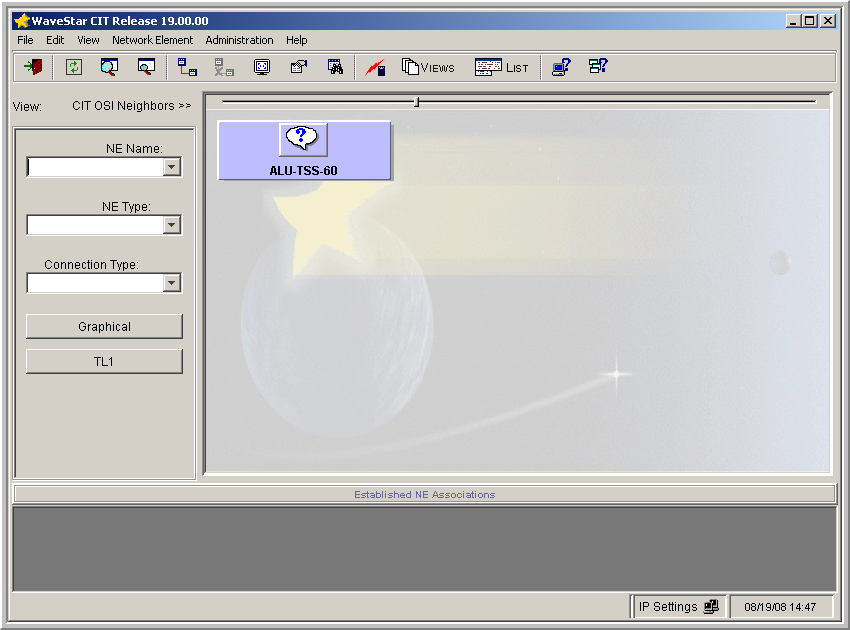Click the NE Name input field
The image size is (850, 630).
95,167
